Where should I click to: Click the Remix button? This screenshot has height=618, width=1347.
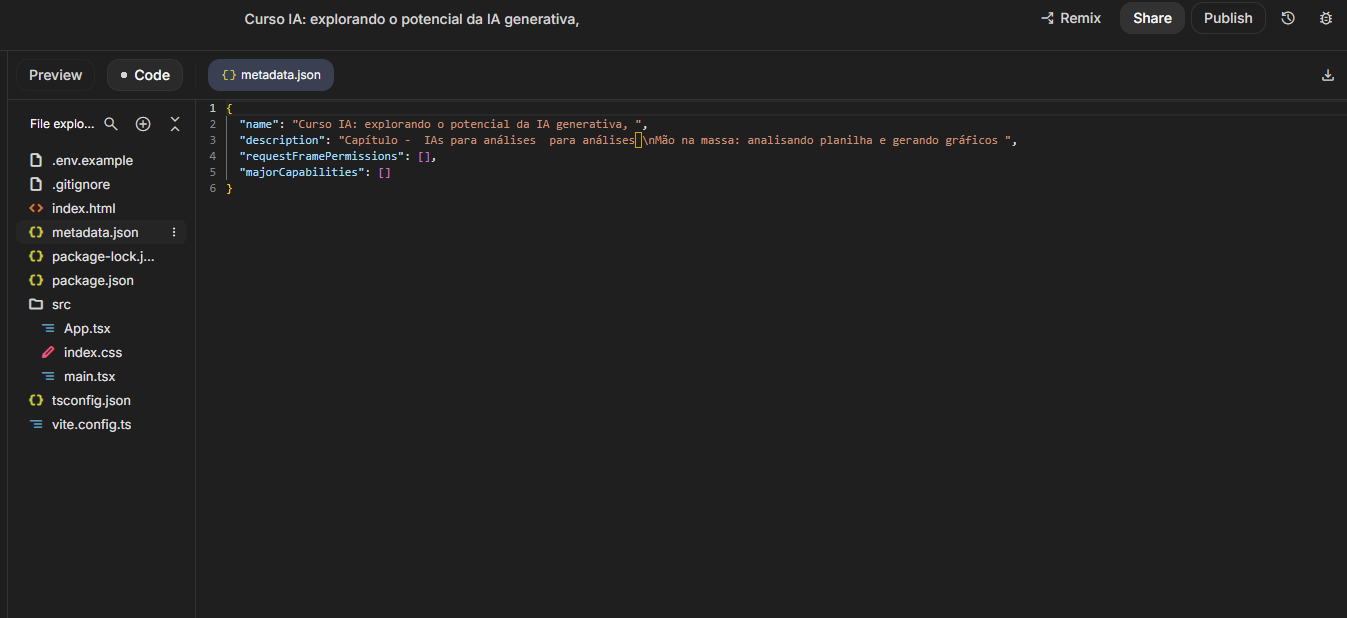1071,18
